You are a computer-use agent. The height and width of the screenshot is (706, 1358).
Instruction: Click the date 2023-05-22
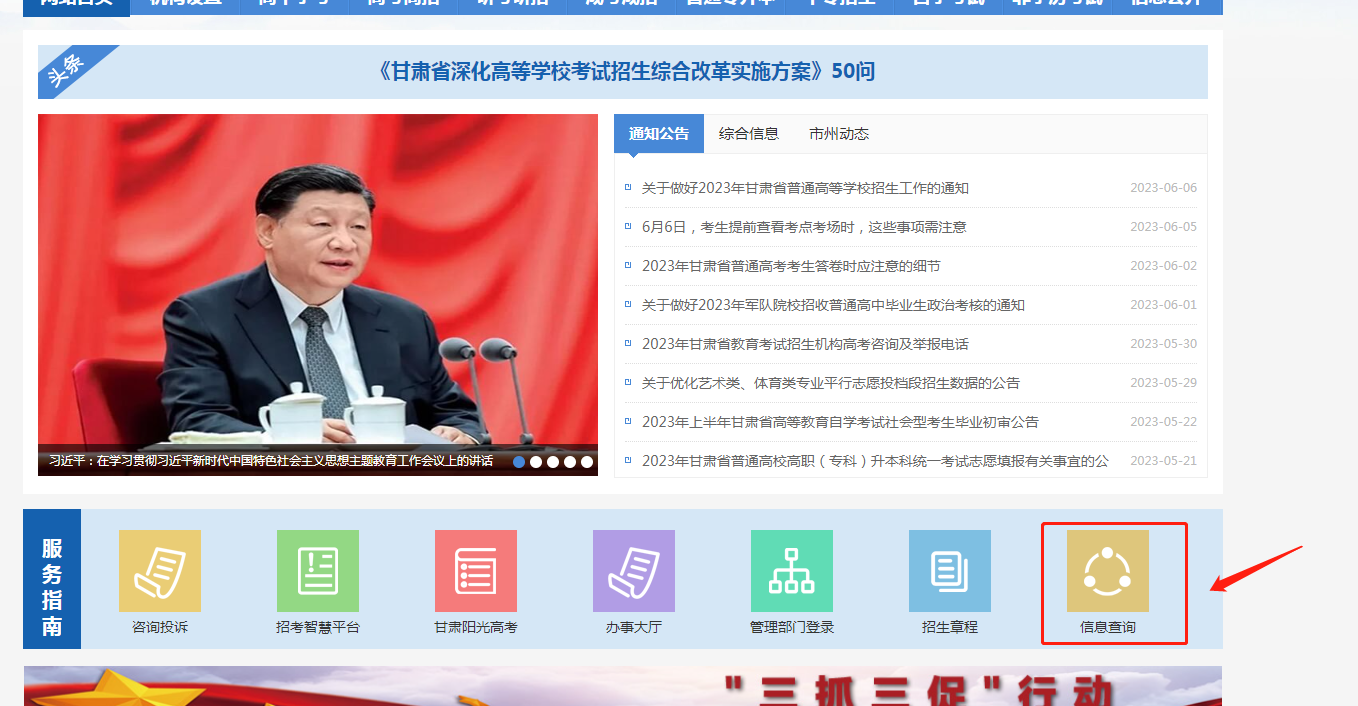[1163, 422]
